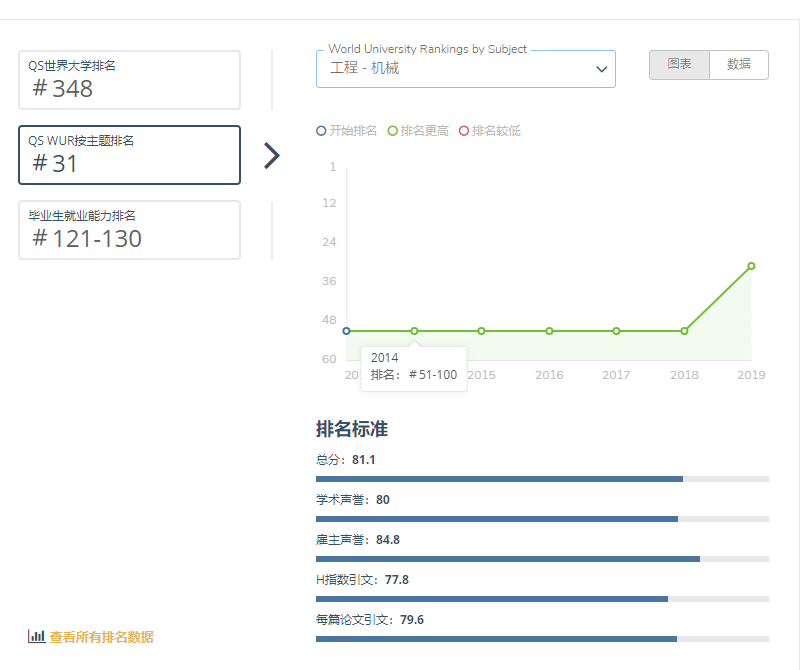Click the bar chart icon beside 查看所有排名数据
803x670 pixels.
(36, 636)
